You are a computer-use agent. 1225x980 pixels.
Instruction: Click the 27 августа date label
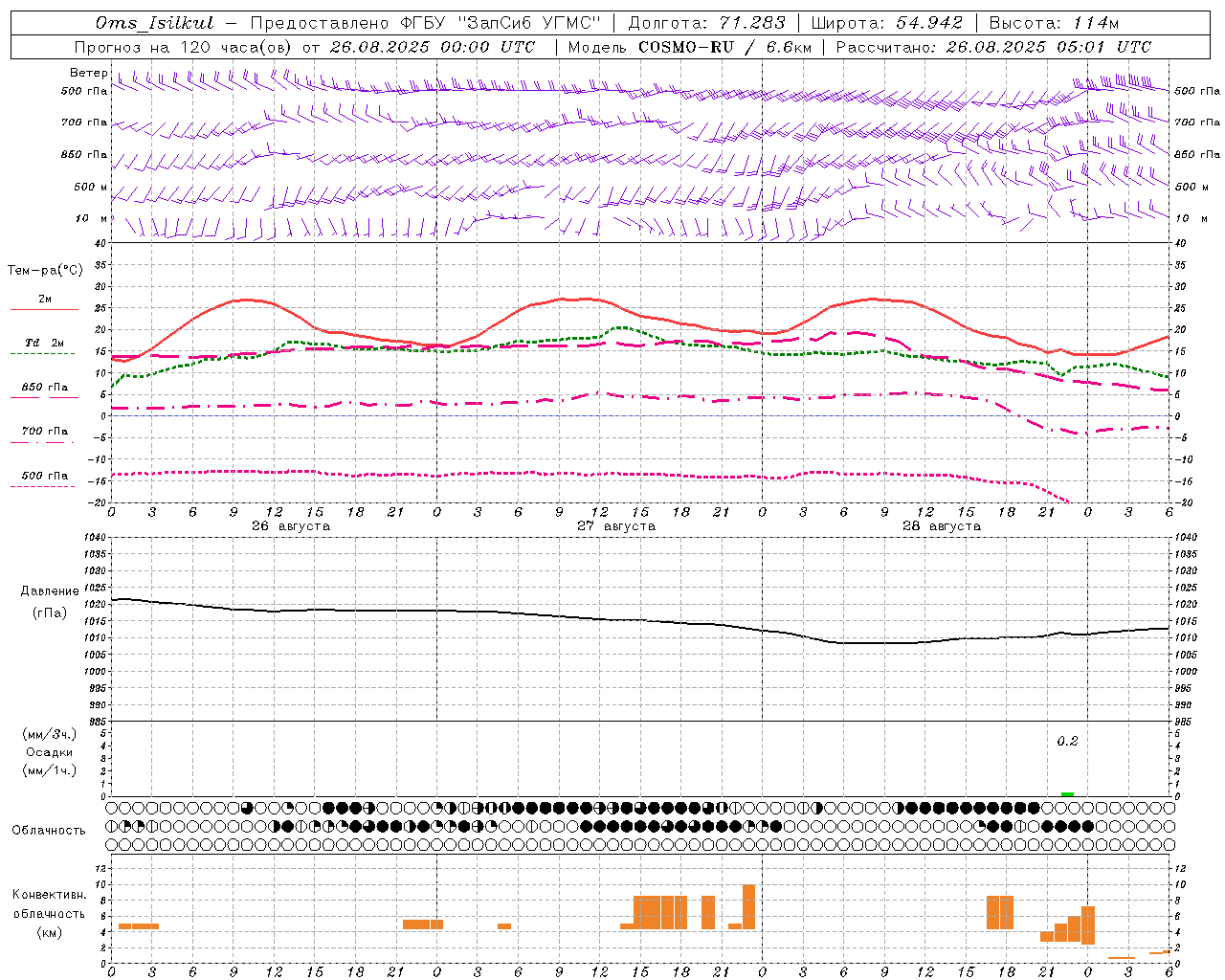point(616,526)
